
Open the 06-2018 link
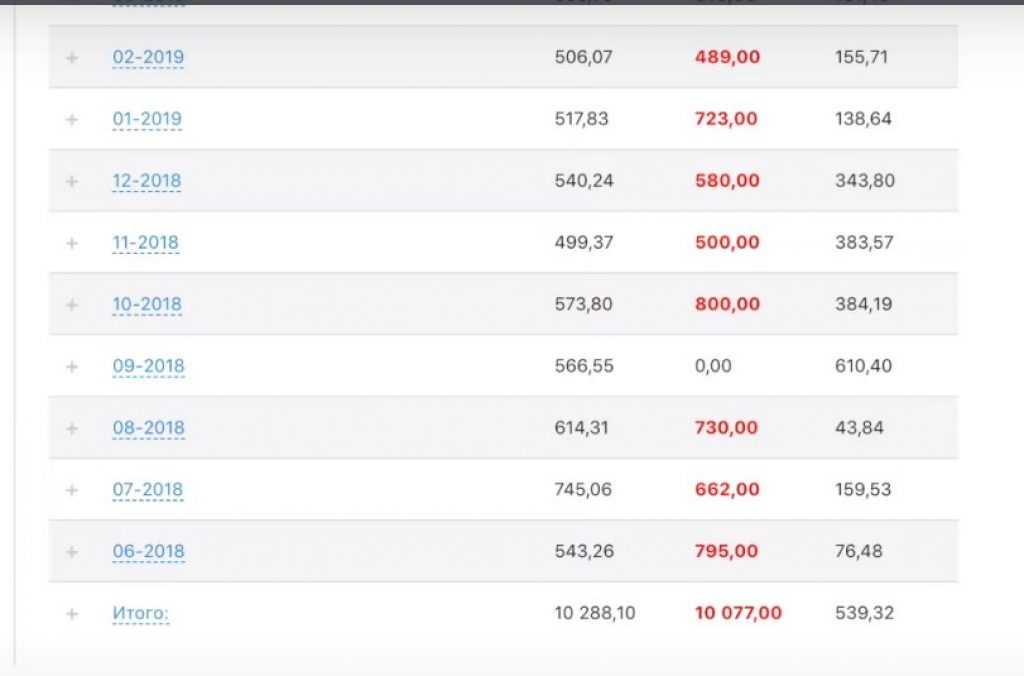coord(148,552)
